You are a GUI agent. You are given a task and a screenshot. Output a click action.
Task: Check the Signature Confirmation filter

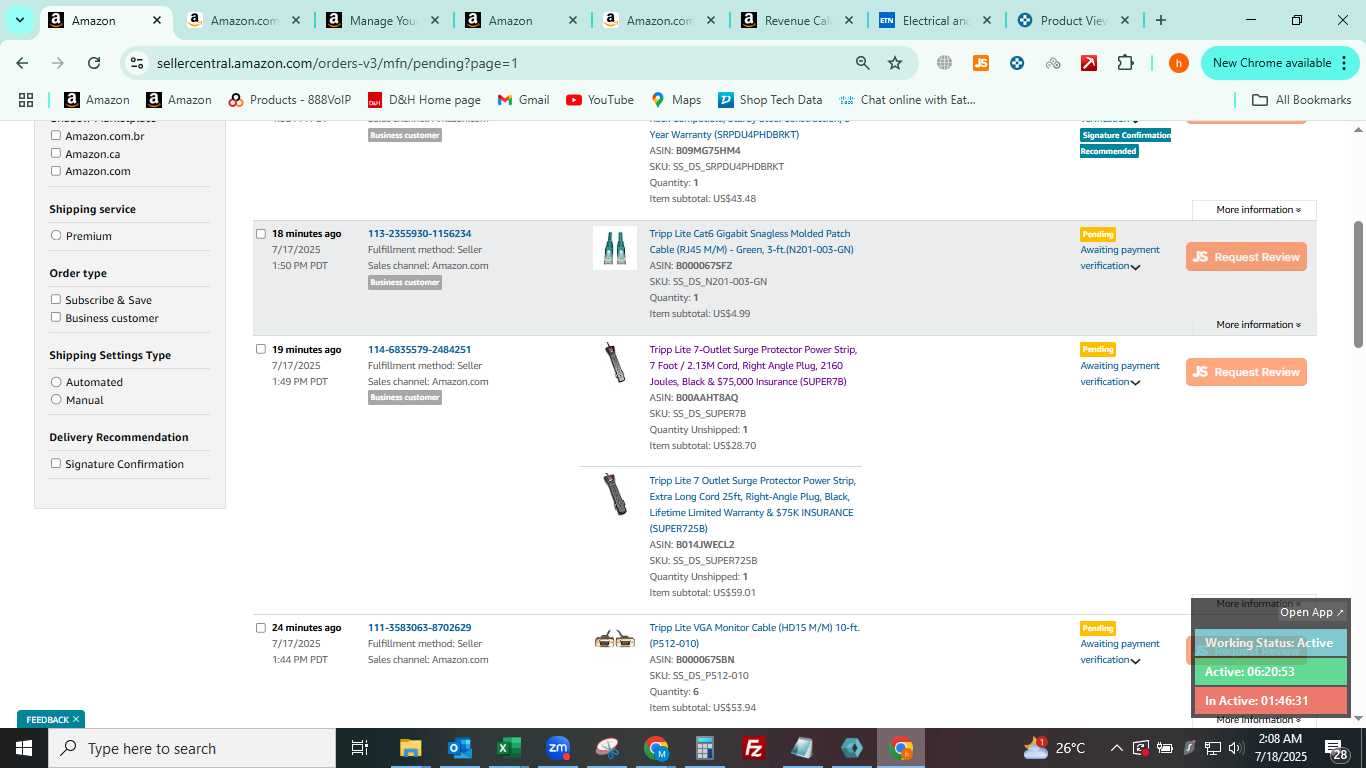click(x=56, y=463)
